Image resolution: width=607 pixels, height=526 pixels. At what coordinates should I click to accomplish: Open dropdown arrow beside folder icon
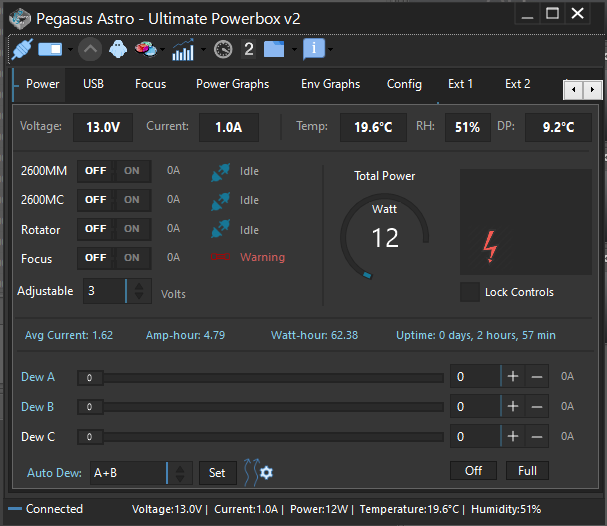click(294, 50)
